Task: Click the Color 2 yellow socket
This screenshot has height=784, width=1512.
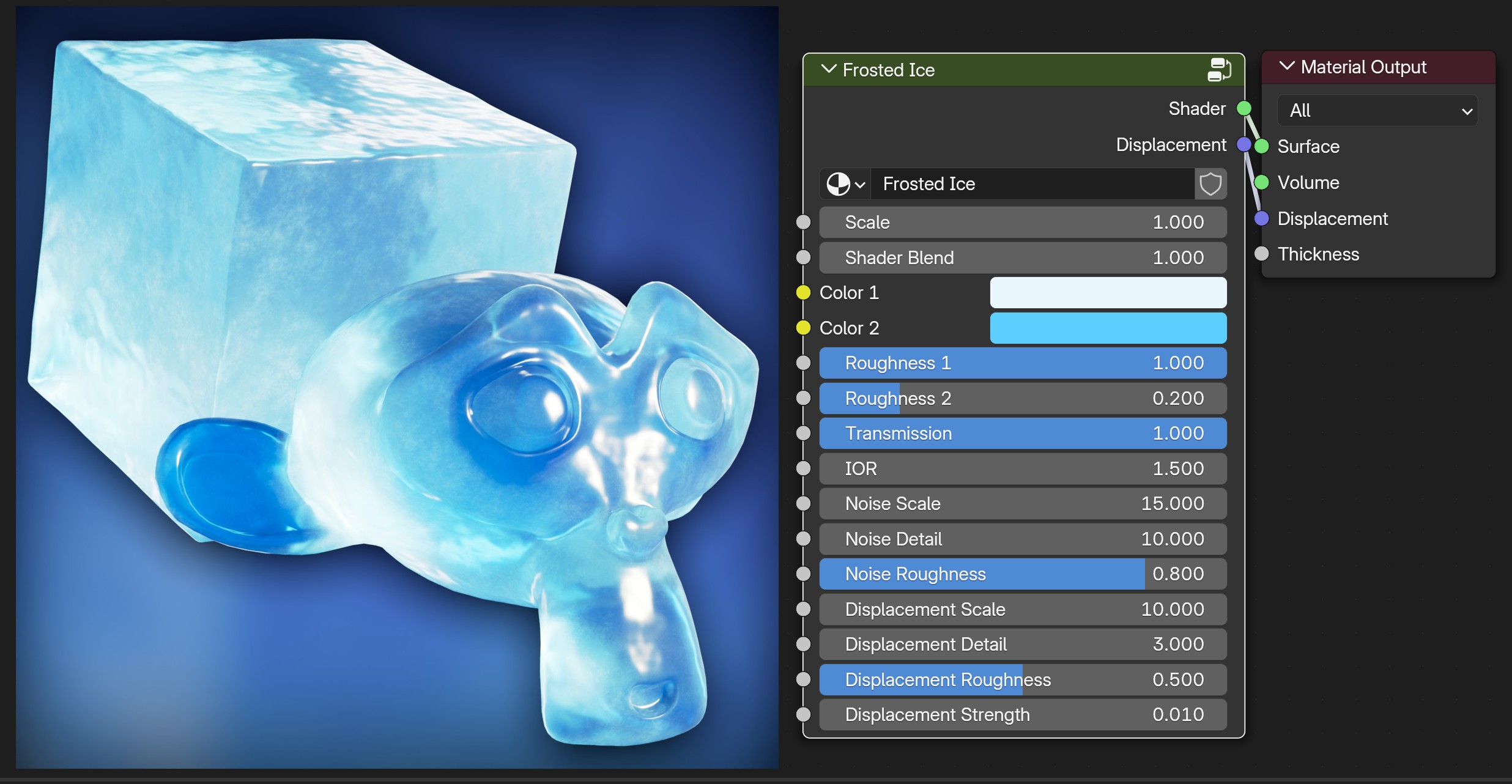Action: 803,328
